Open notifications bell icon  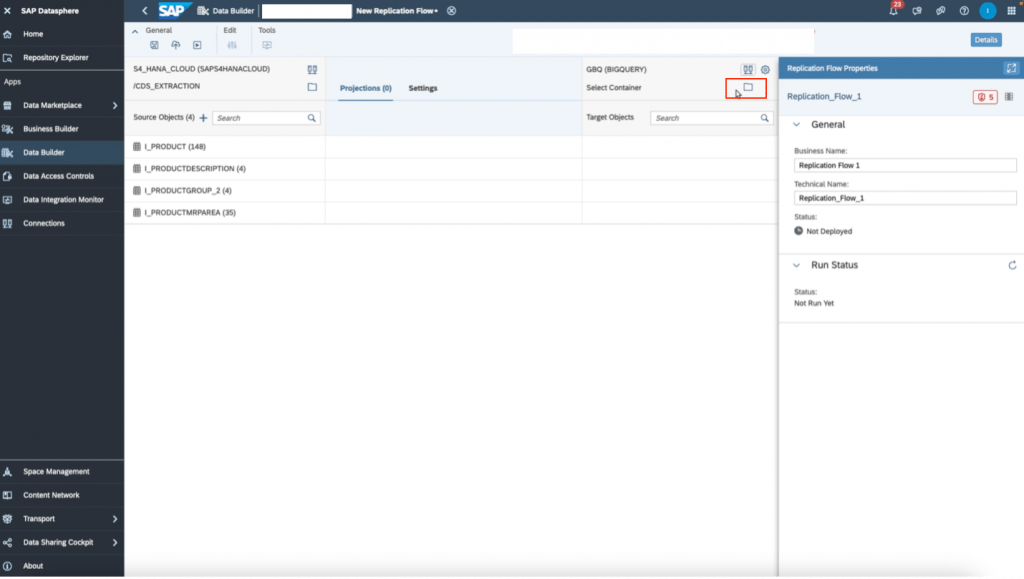893,10
